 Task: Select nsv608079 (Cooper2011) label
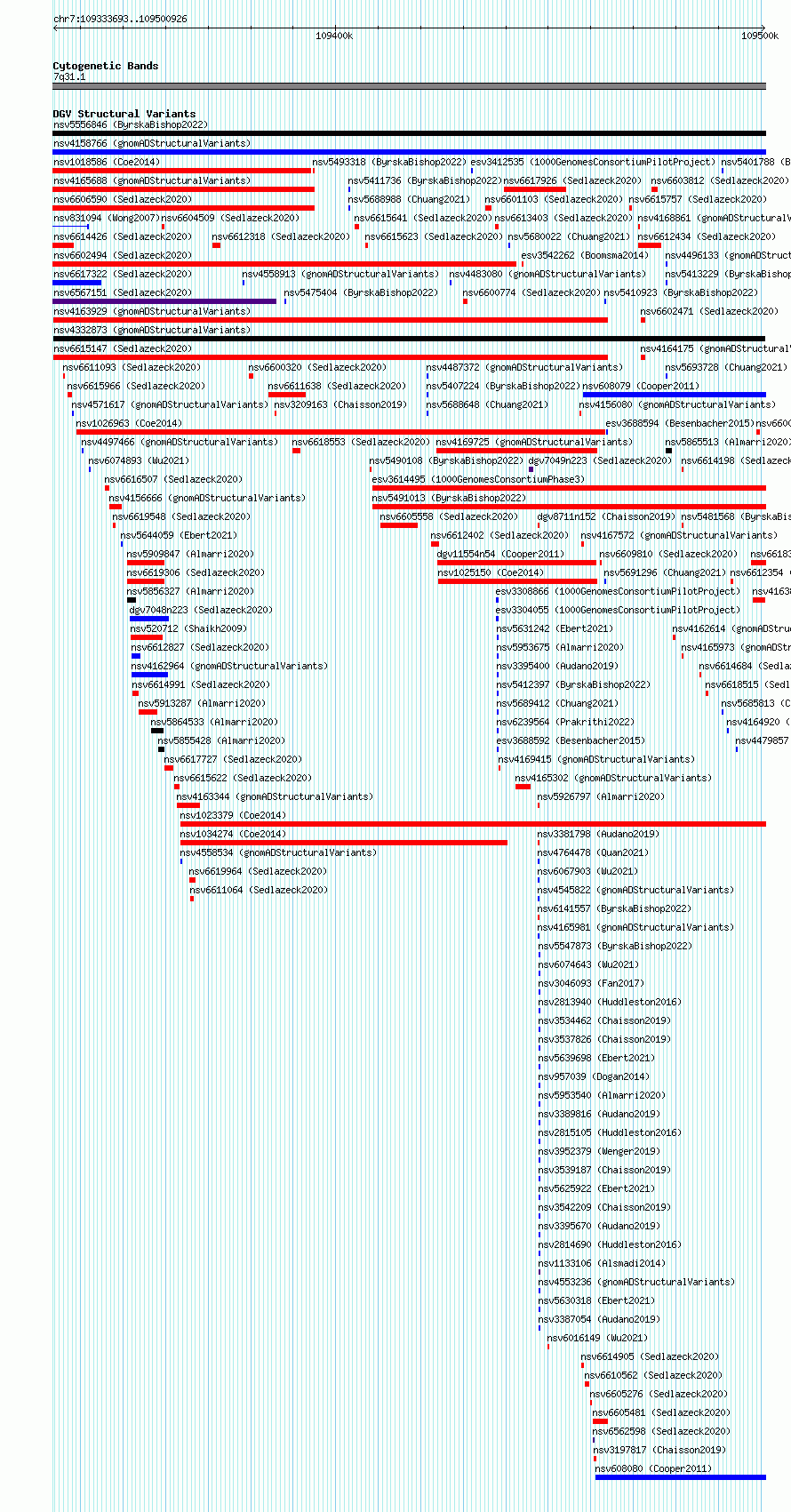[x=642, y=387]
